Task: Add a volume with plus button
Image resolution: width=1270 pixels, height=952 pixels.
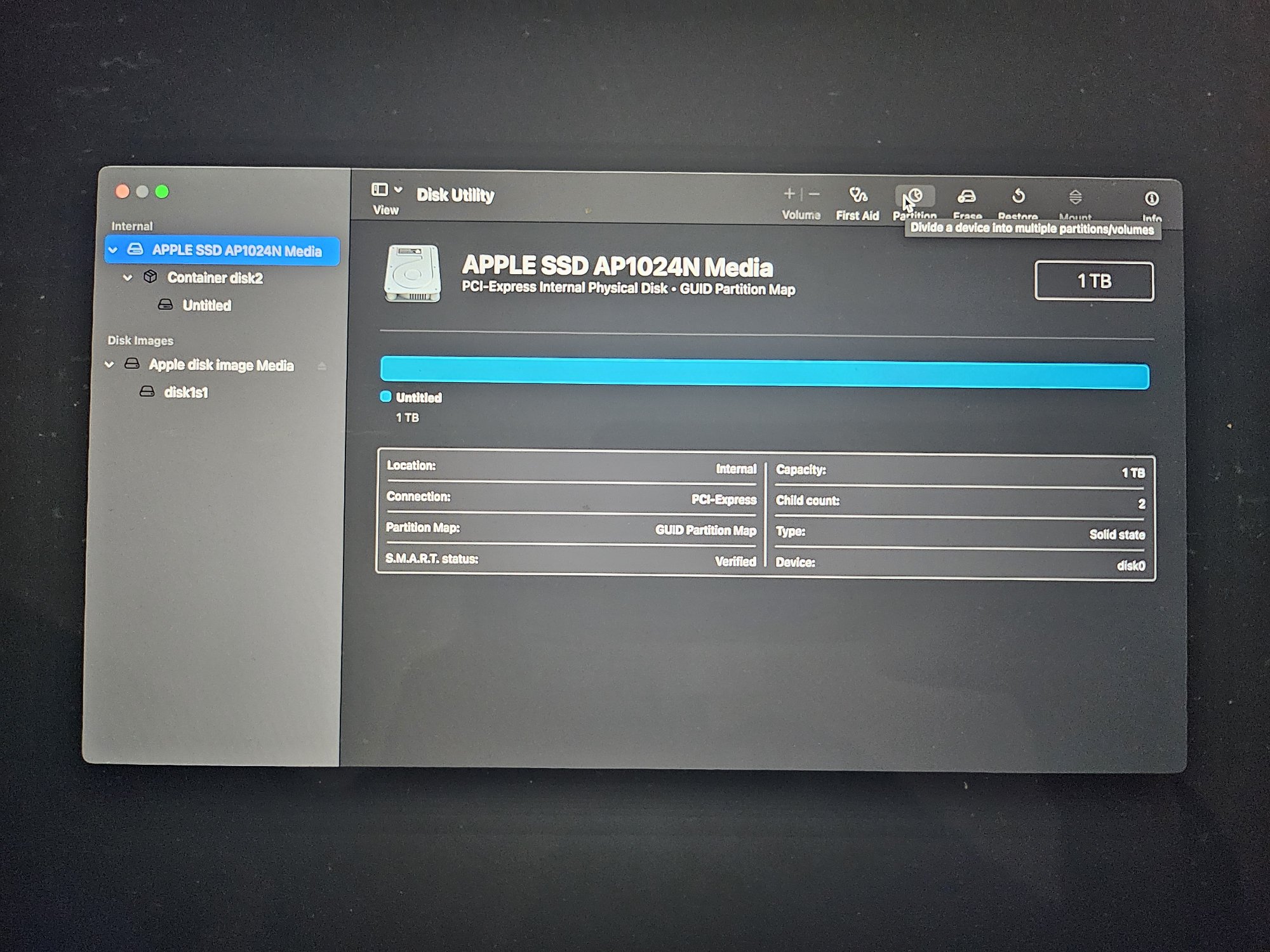Action: (x=789, y=194)
